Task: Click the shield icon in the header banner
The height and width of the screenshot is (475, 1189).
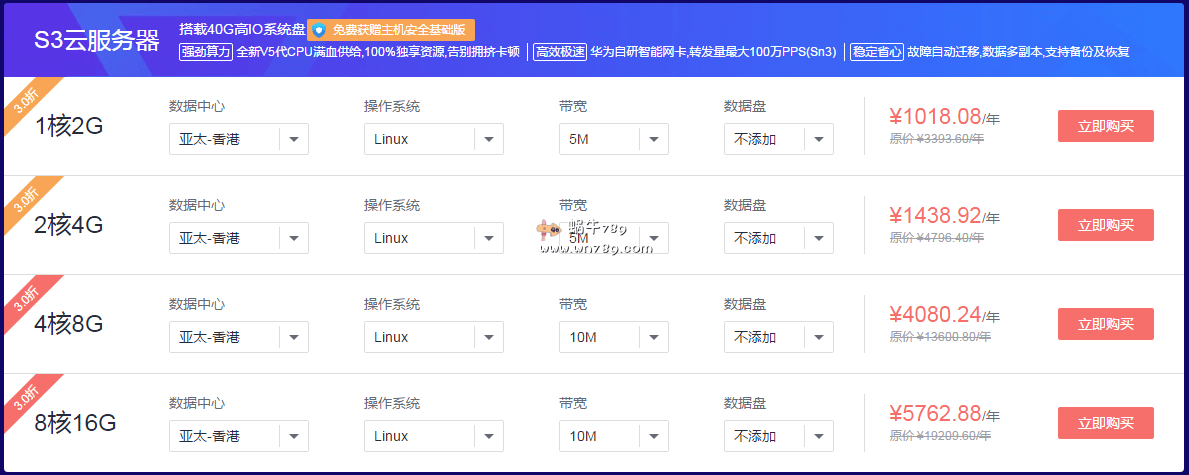Action: pos(319,30)
